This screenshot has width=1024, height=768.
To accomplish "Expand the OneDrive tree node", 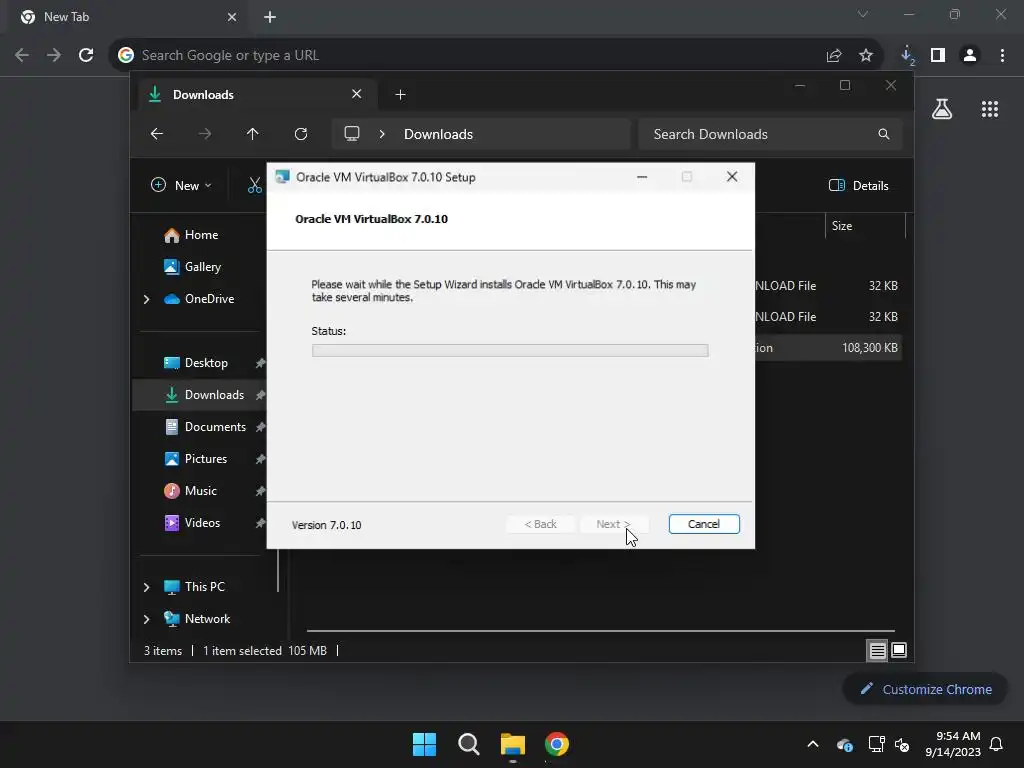I will [146, 299].
